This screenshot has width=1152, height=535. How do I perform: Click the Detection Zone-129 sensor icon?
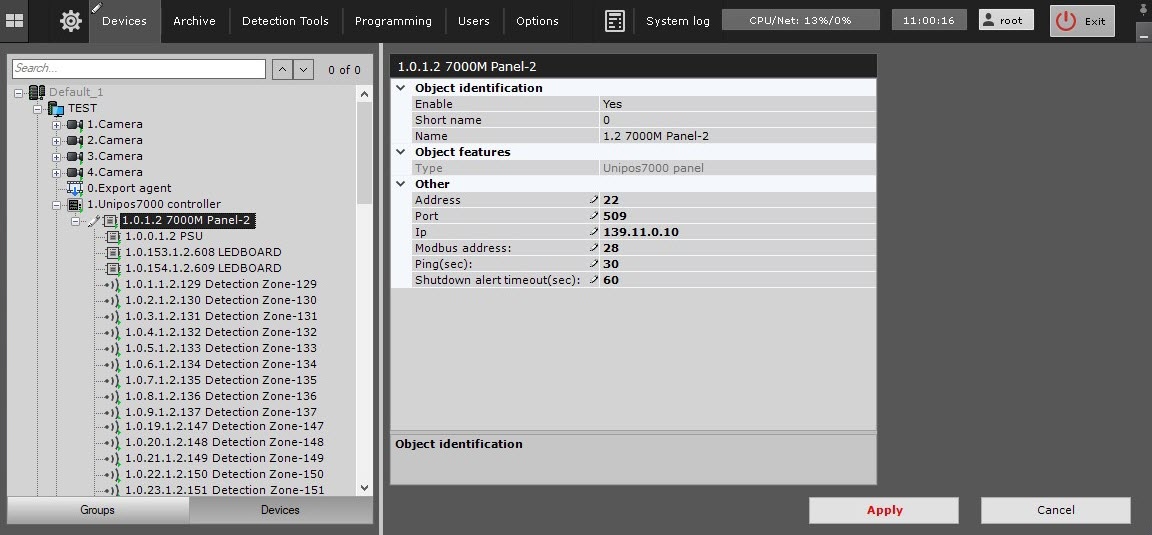click(x=112, y=285)
